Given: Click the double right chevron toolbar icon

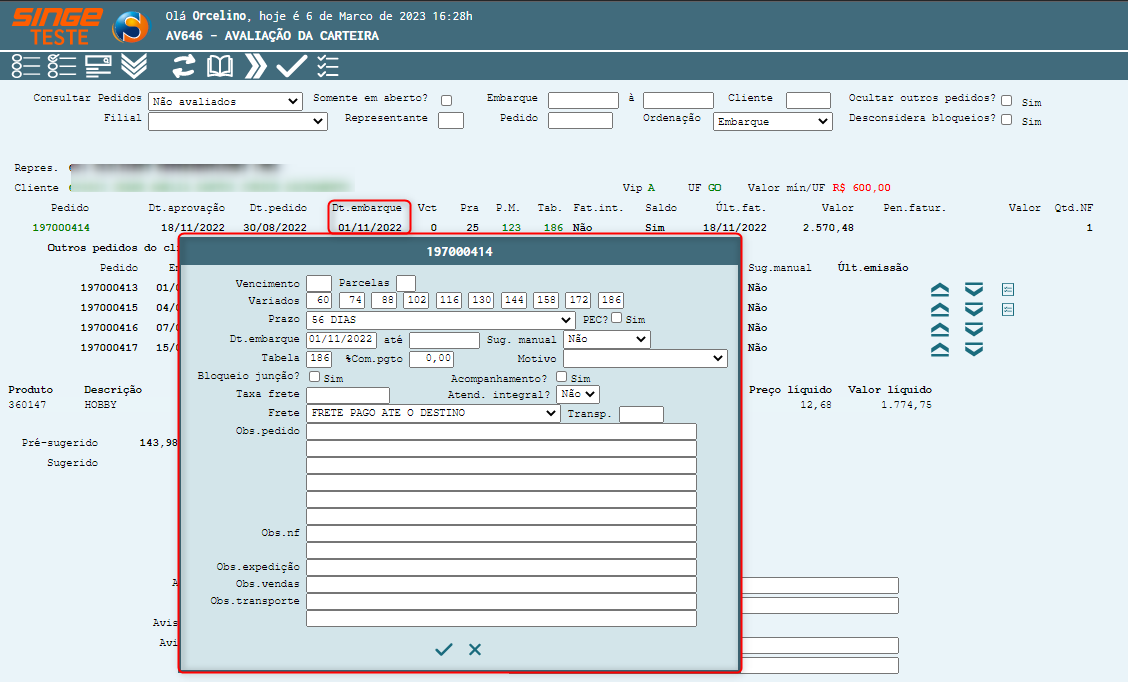Looking at the screenshot, I should point(256,66).
